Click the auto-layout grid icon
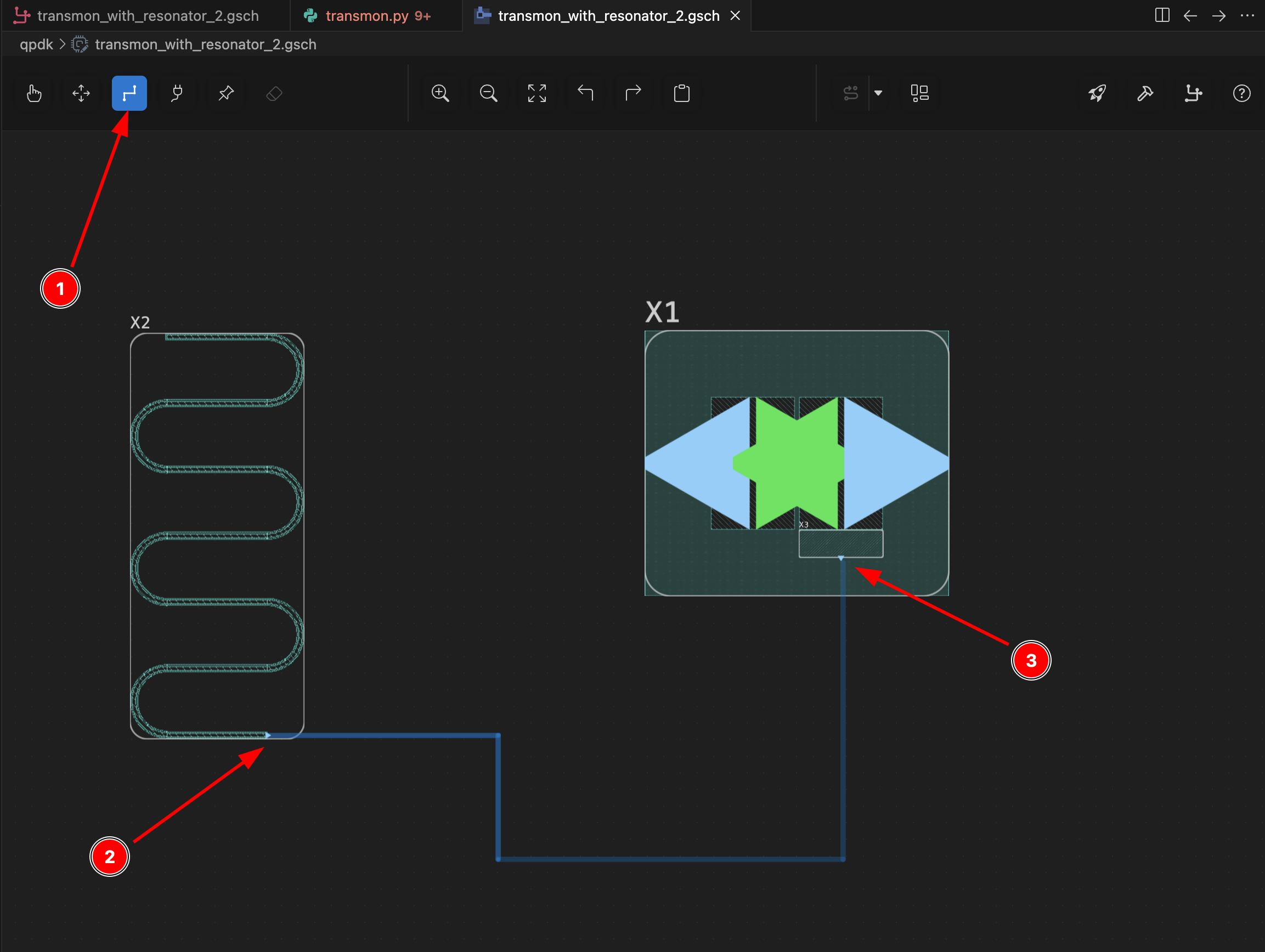1265x952 pixels. [x=919, y=93]
